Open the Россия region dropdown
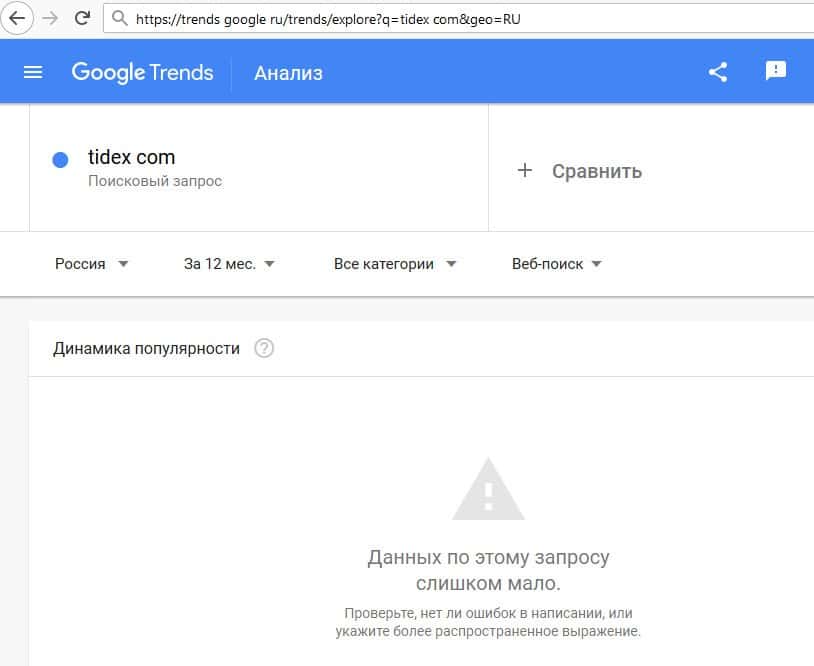The height and width of the screenshot is (666, 814). 92,264
